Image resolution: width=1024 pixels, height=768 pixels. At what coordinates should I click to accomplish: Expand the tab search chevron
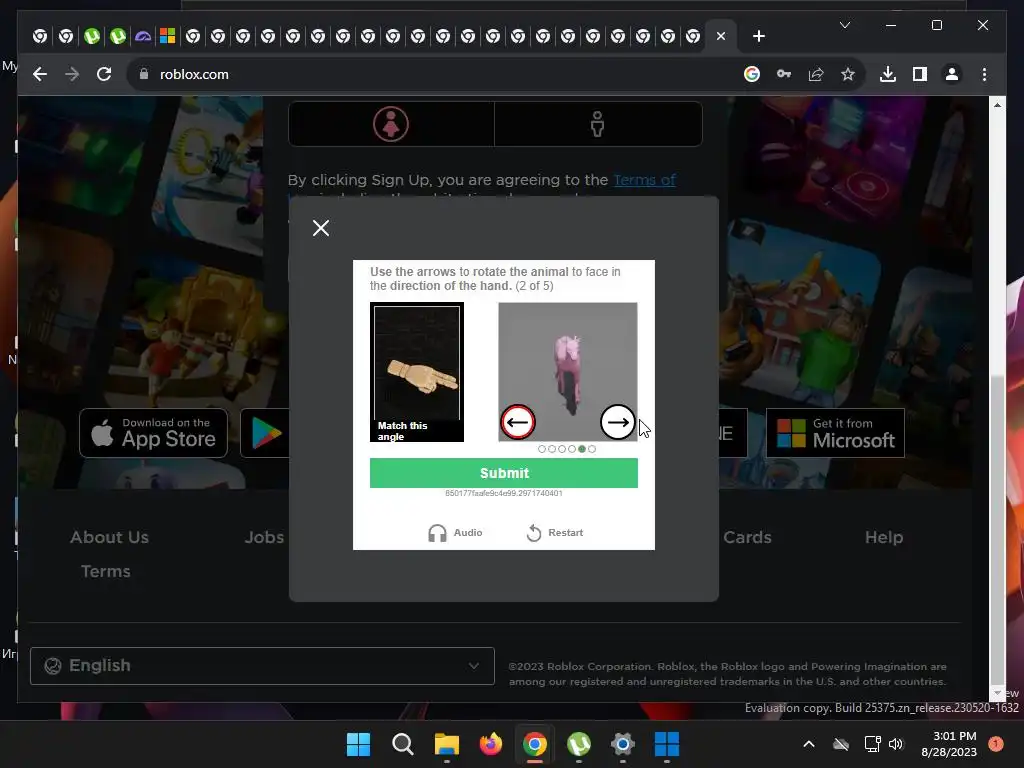coord(844,25)
